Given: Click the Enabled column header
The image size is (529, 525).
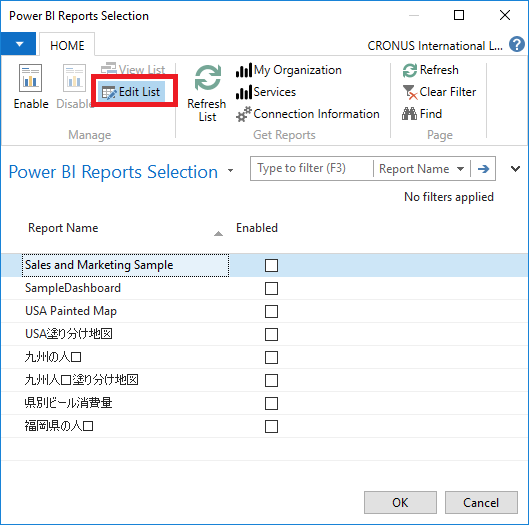Looking at the screenshot, I should pyautogui.click(x=257, y=228).
